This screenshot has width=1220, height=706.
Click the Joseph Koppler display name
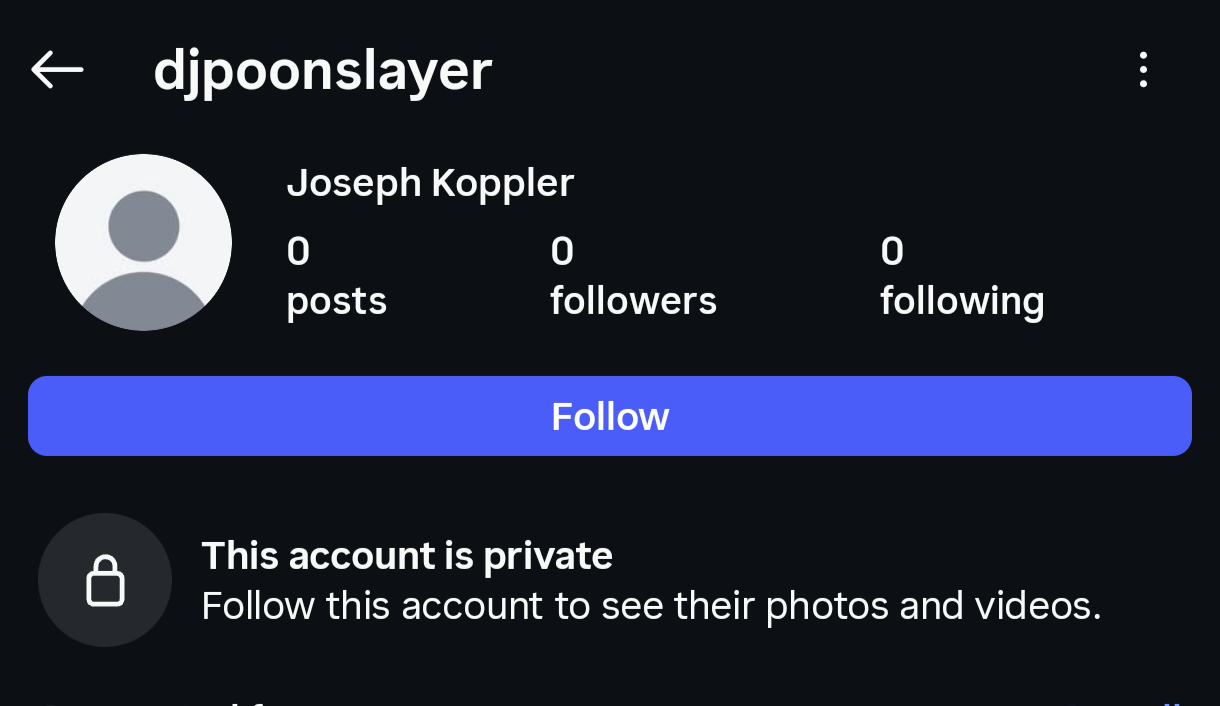coord(430,183)
